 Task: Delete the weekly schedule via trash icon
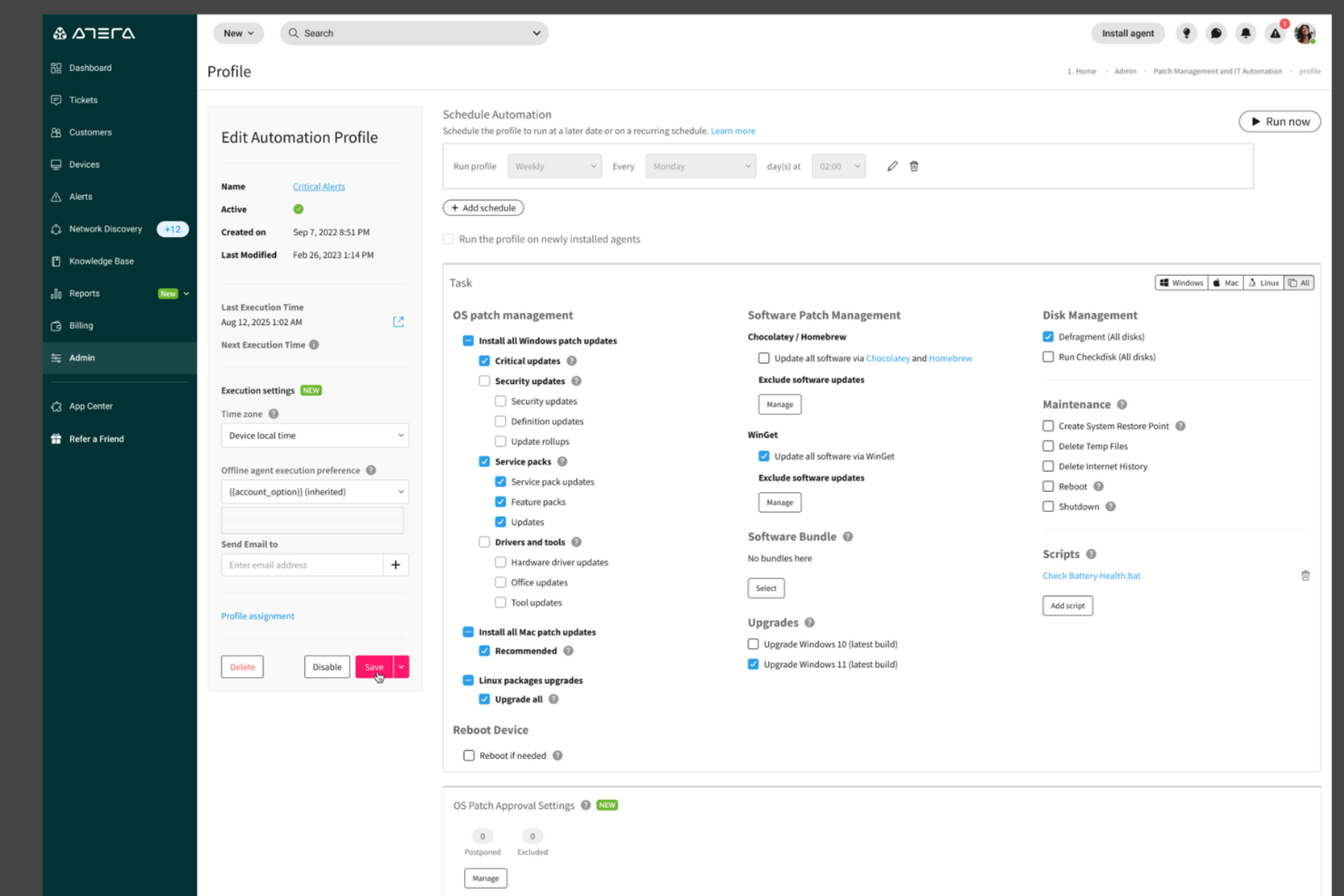click(914, 166)
